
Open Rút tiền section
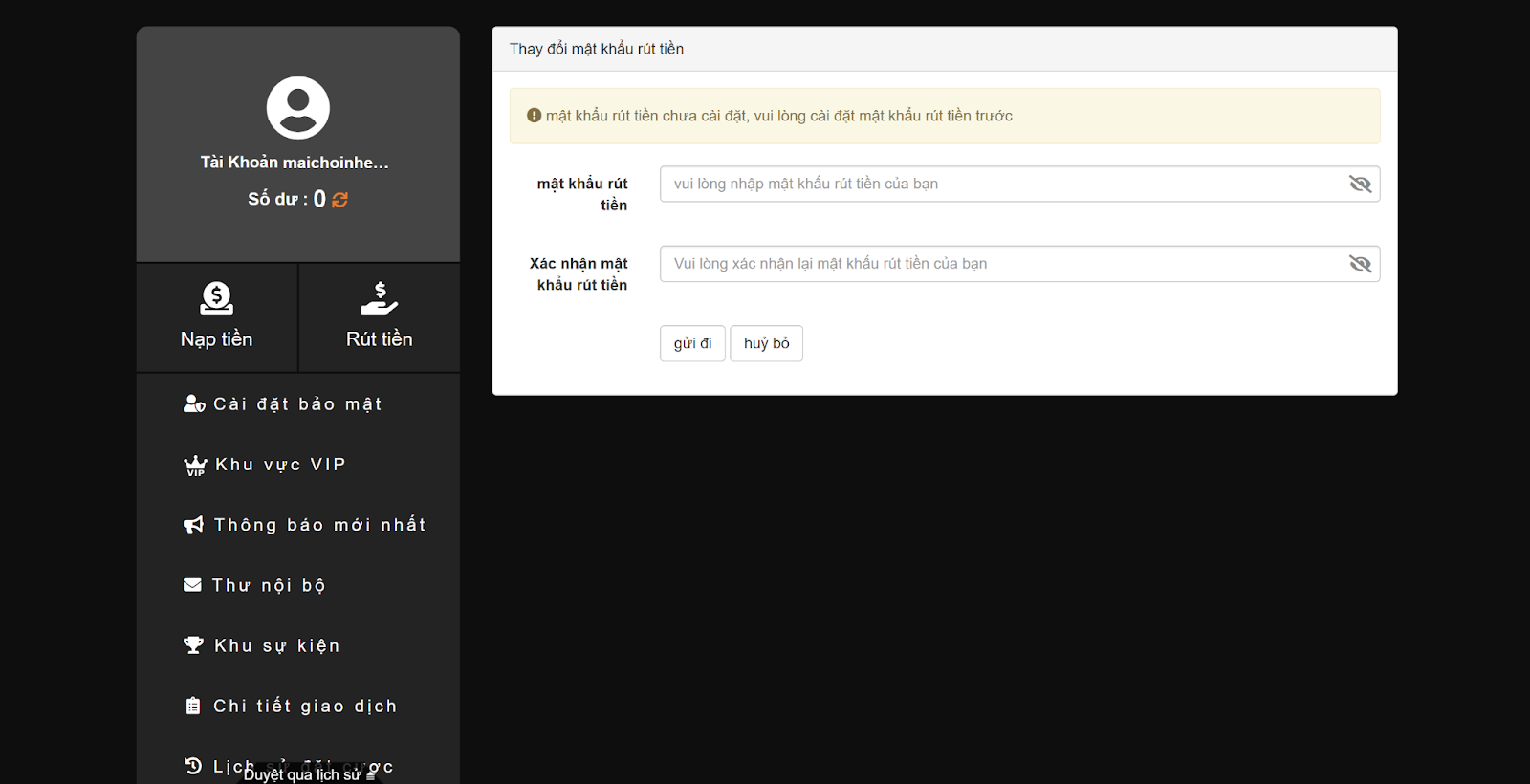pos(380,317)
